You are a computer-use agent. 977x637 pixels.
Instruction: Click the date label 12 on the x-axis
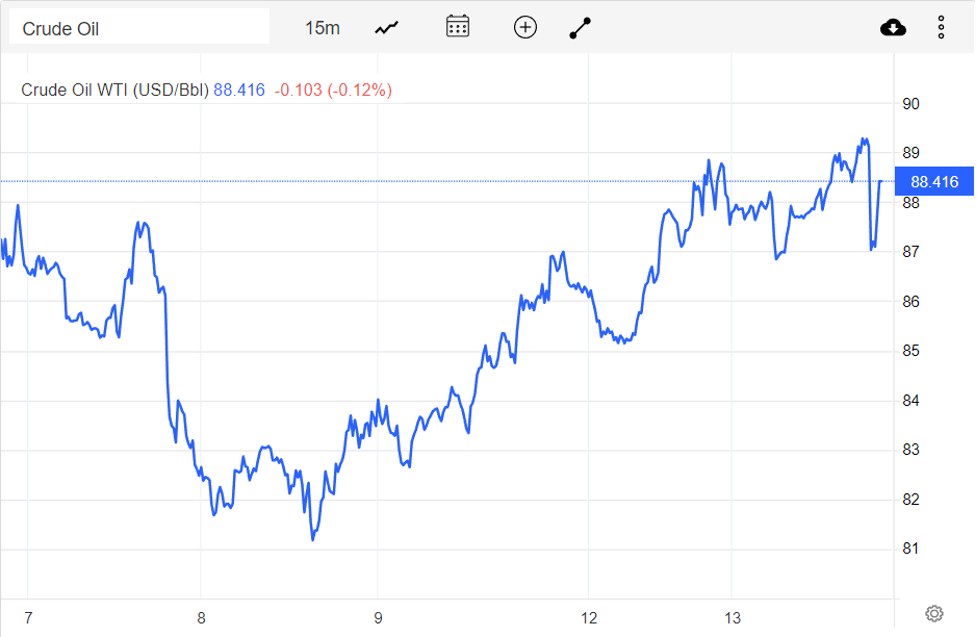(x=589, y=618)
